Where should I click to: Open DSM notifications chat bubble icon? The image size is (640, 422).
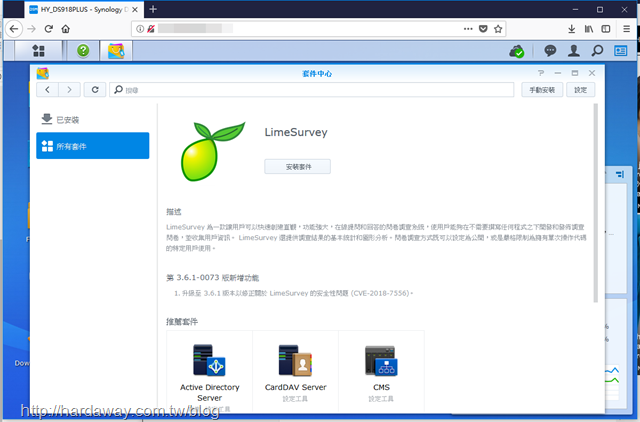[x=550, y=51]
